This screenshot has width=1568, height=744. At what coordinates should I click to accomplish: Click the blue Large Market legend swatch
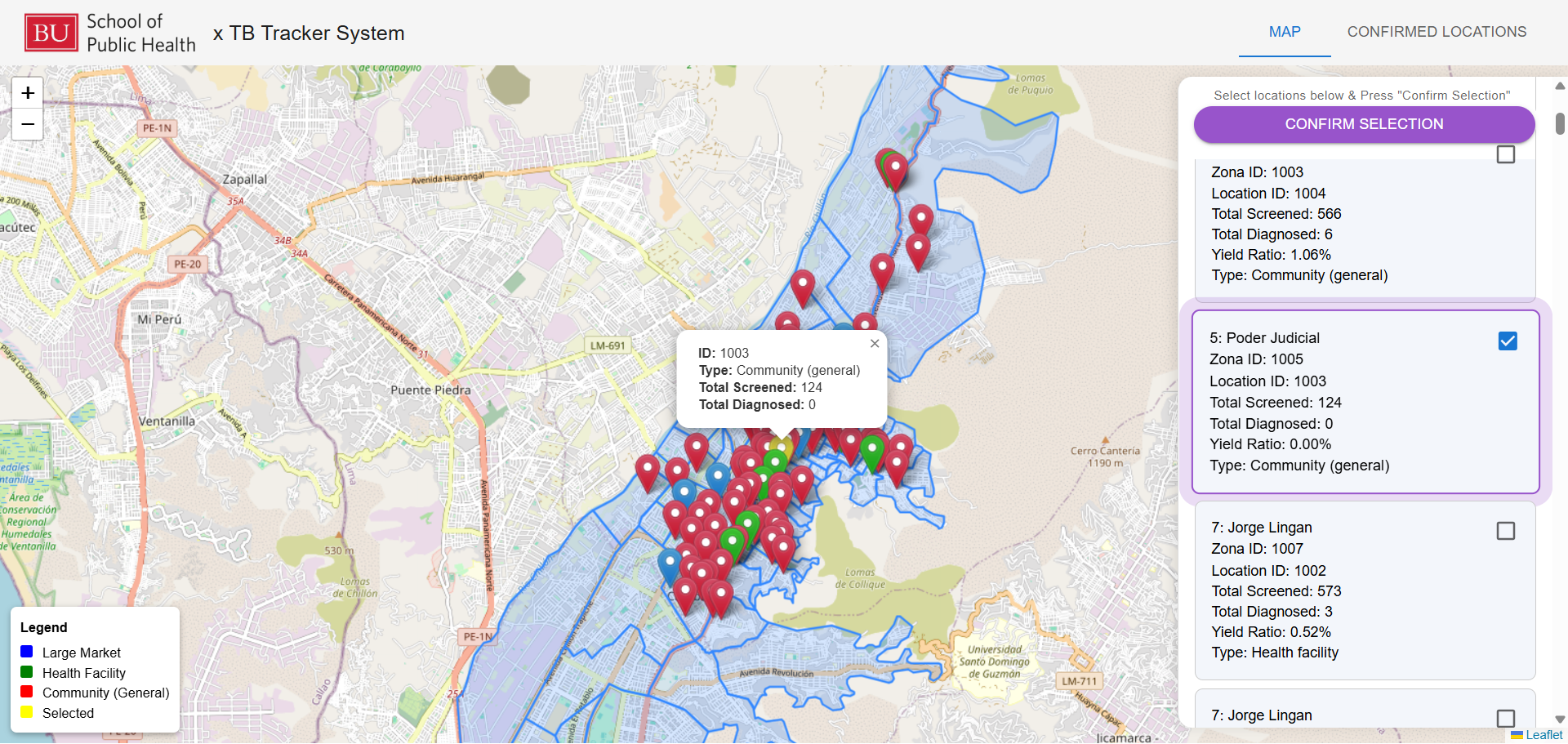[27, 652]
